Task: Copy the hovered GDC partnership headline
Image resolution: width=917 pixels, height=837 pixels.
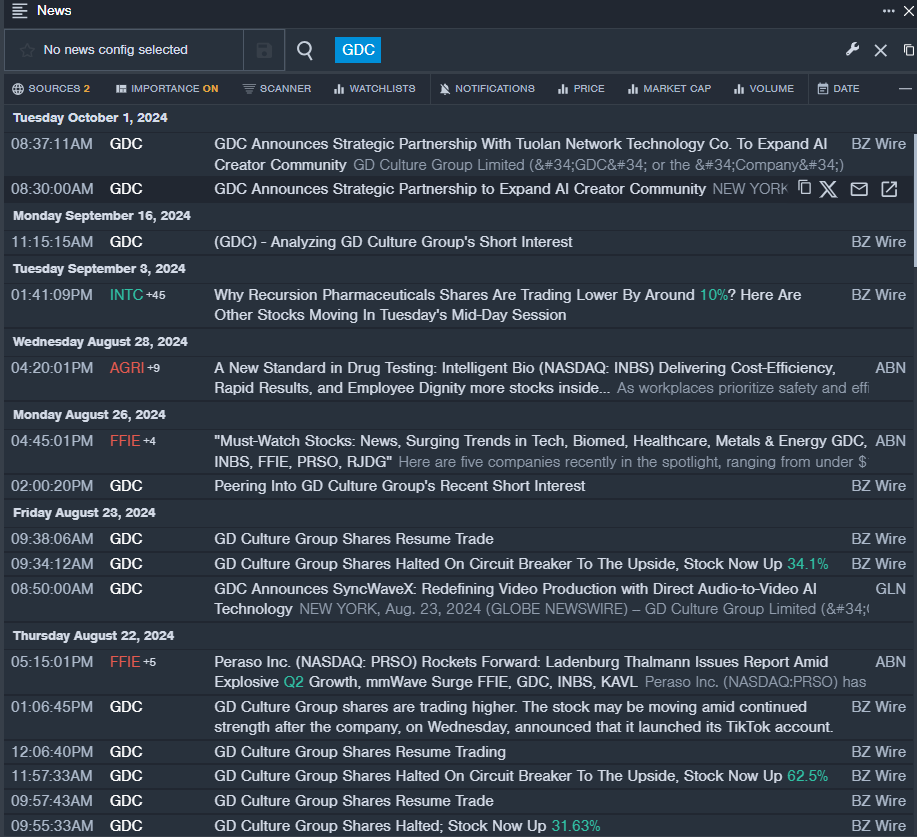Action: 805,188
